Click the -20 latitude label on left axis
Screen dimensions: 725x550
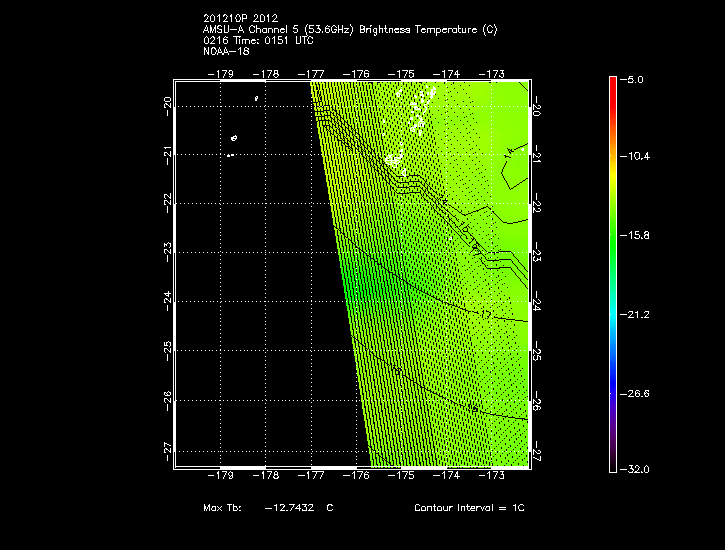coord(166,104)
